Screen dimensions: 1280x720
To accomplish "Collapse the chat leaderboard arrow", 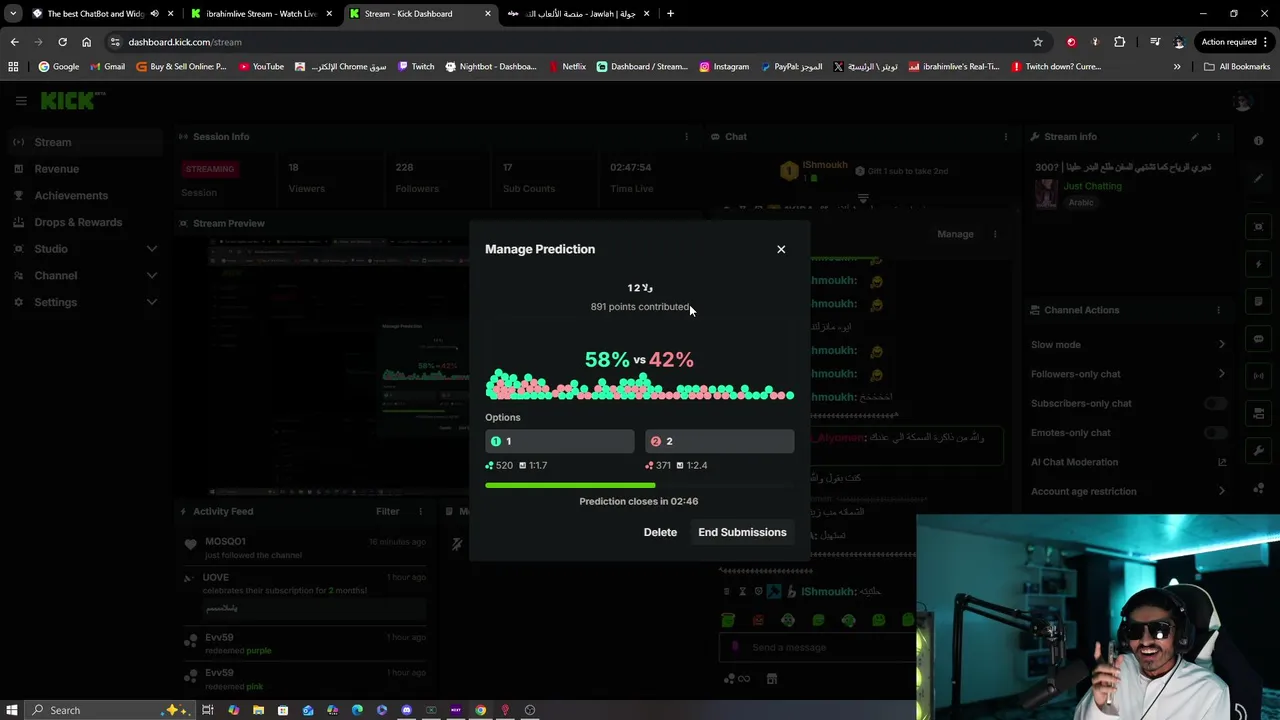I will [863, 198].
